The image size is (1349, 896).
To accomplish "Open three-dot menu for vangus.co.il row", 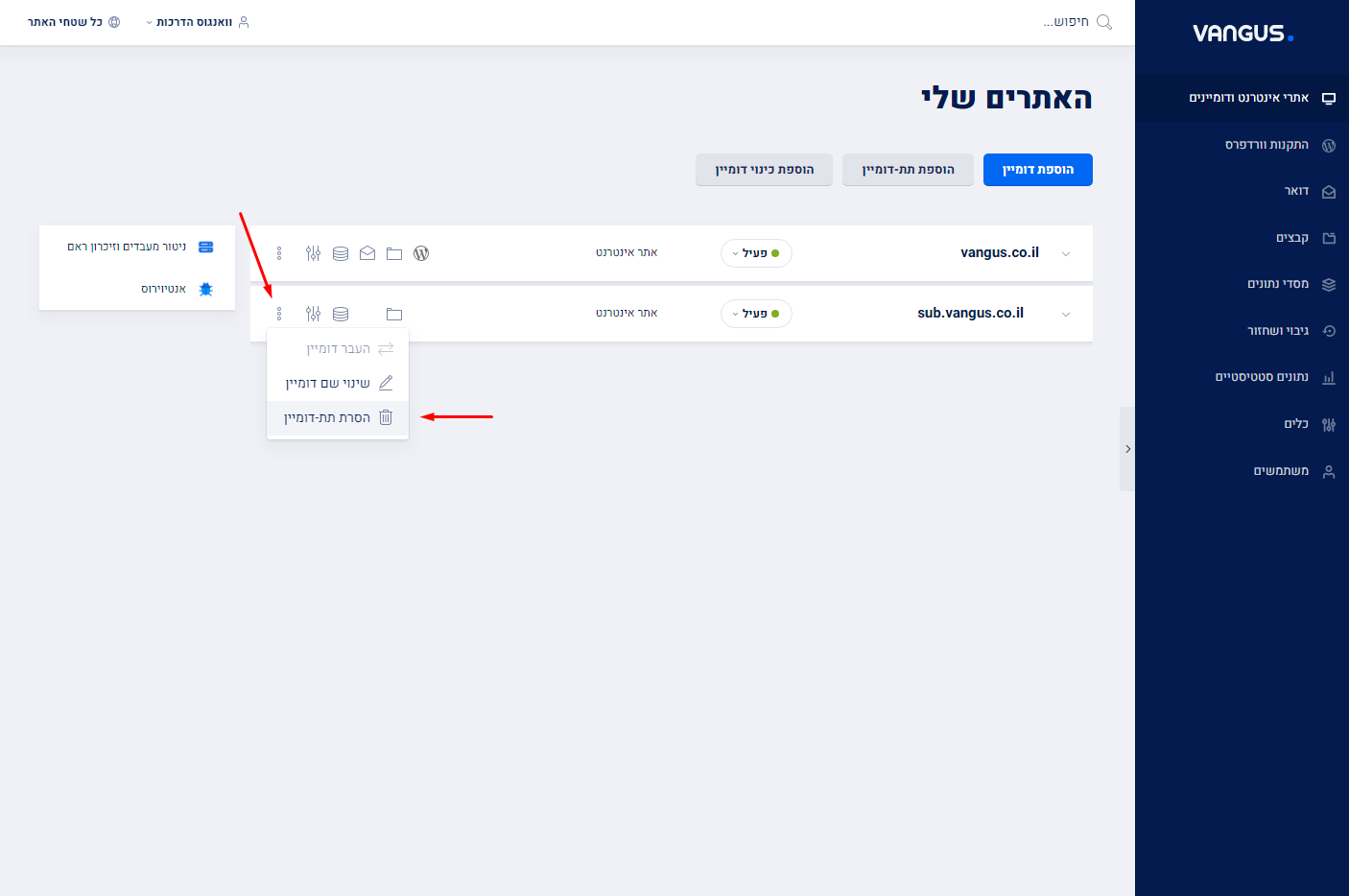I will [x=279, y=253].
